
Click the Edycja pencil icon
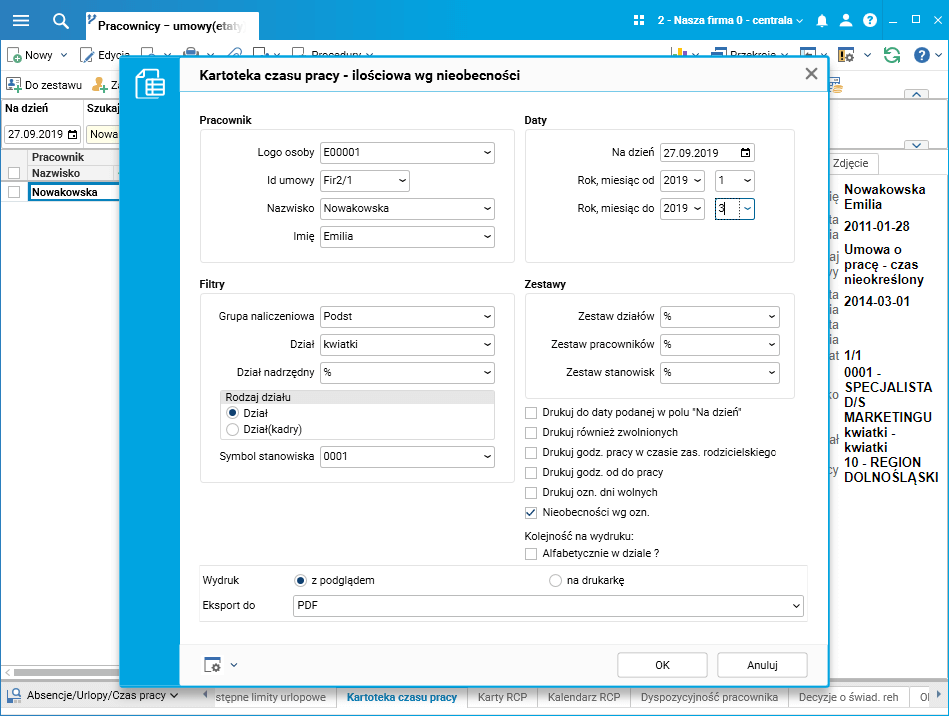pyautogui.click(x=87, y=55)
